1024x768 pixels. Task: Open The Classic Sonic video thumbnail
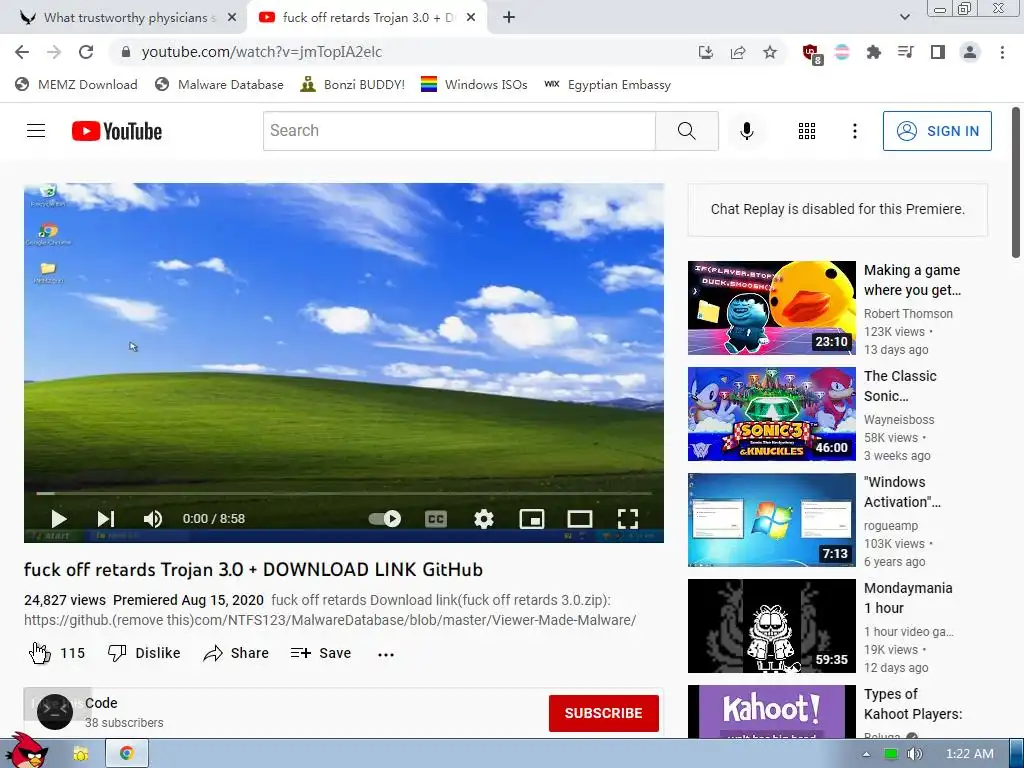tap(771, 413)
